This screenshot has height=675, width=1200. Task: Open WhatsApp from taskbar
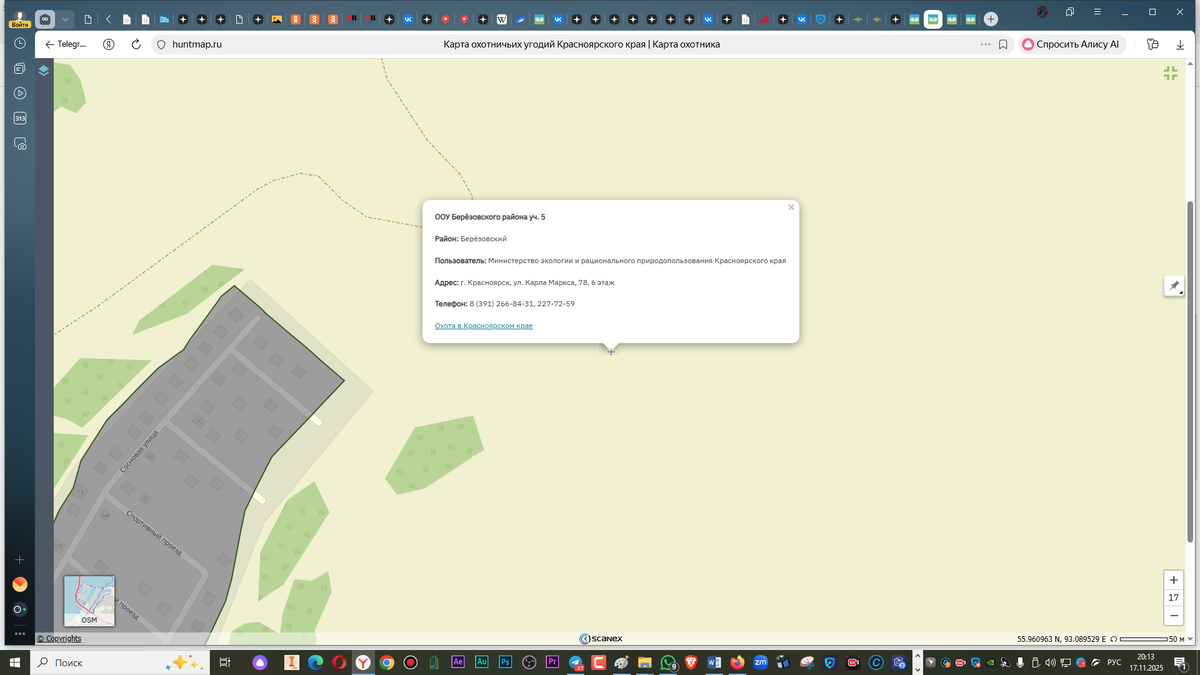click(x=668, y=662)
